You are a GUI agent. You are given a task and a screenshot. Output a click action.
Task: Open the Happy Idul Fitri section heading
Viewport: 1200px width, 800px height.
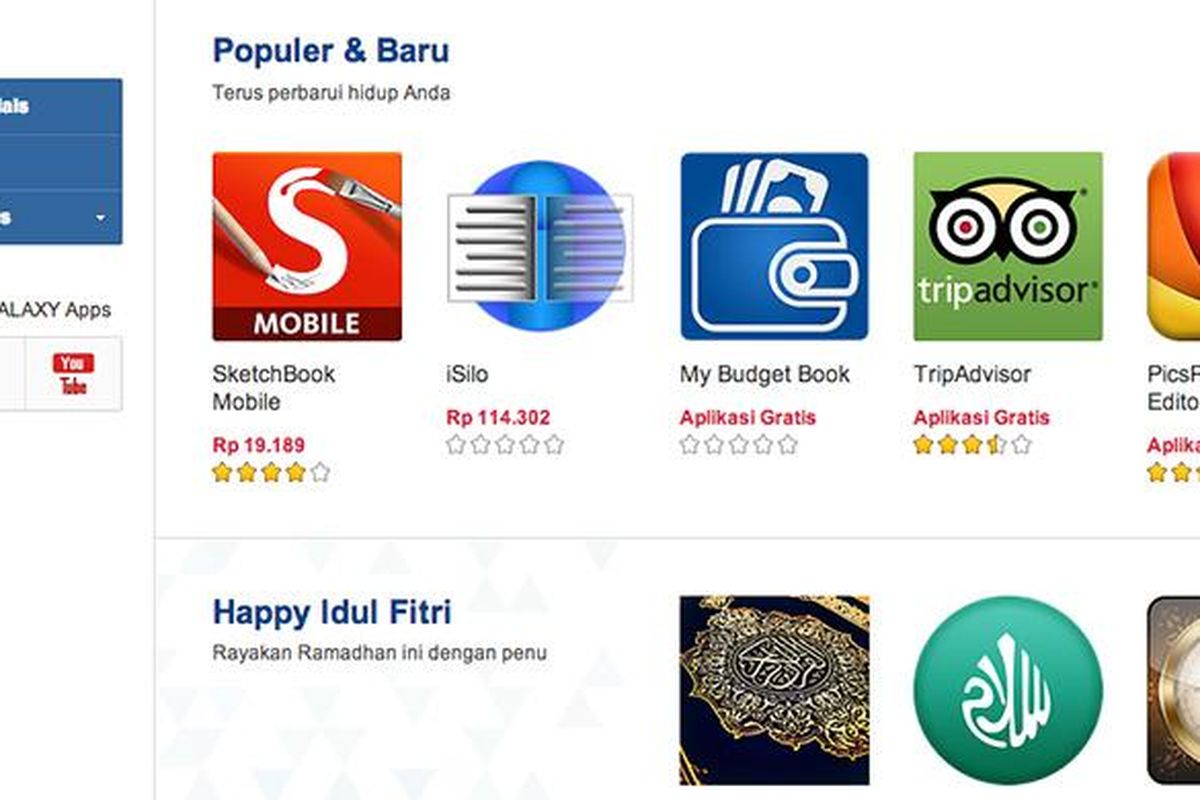pyautogui.click(x=332, y=611)
